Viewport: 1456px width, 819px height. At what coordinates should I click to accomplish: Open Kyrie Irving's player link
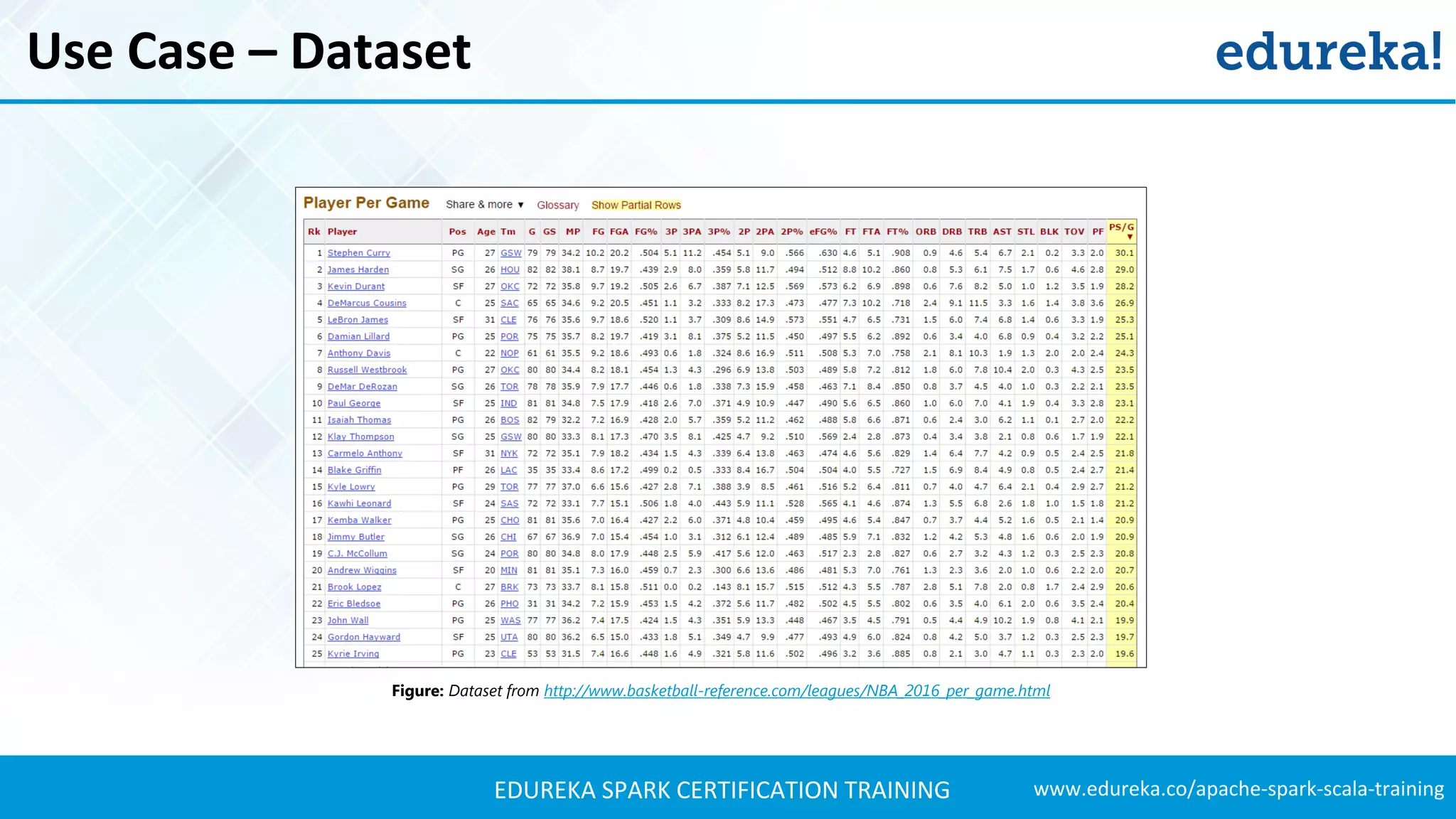click(353, 654)
